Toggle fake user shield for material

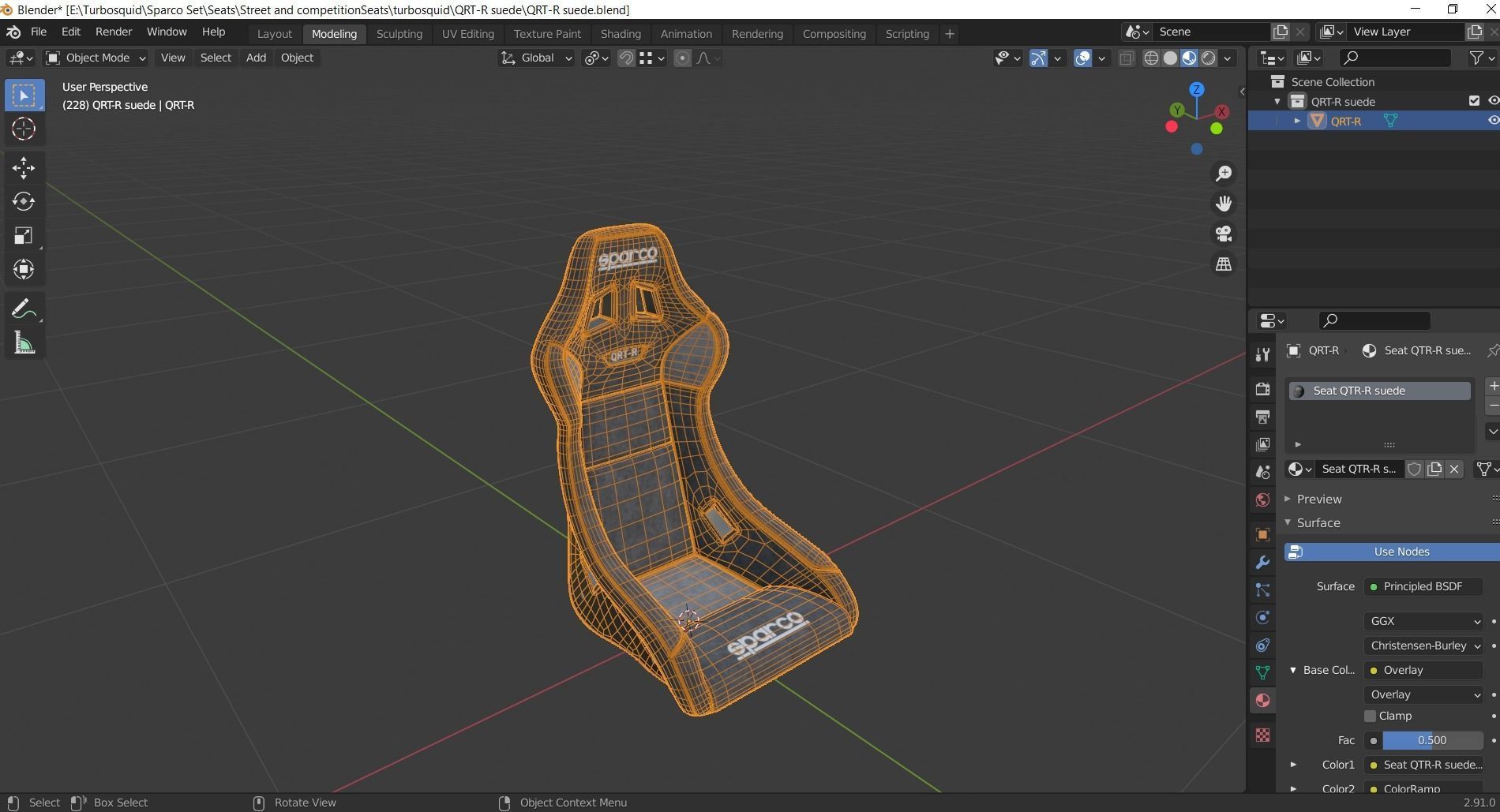[1415, 469]
